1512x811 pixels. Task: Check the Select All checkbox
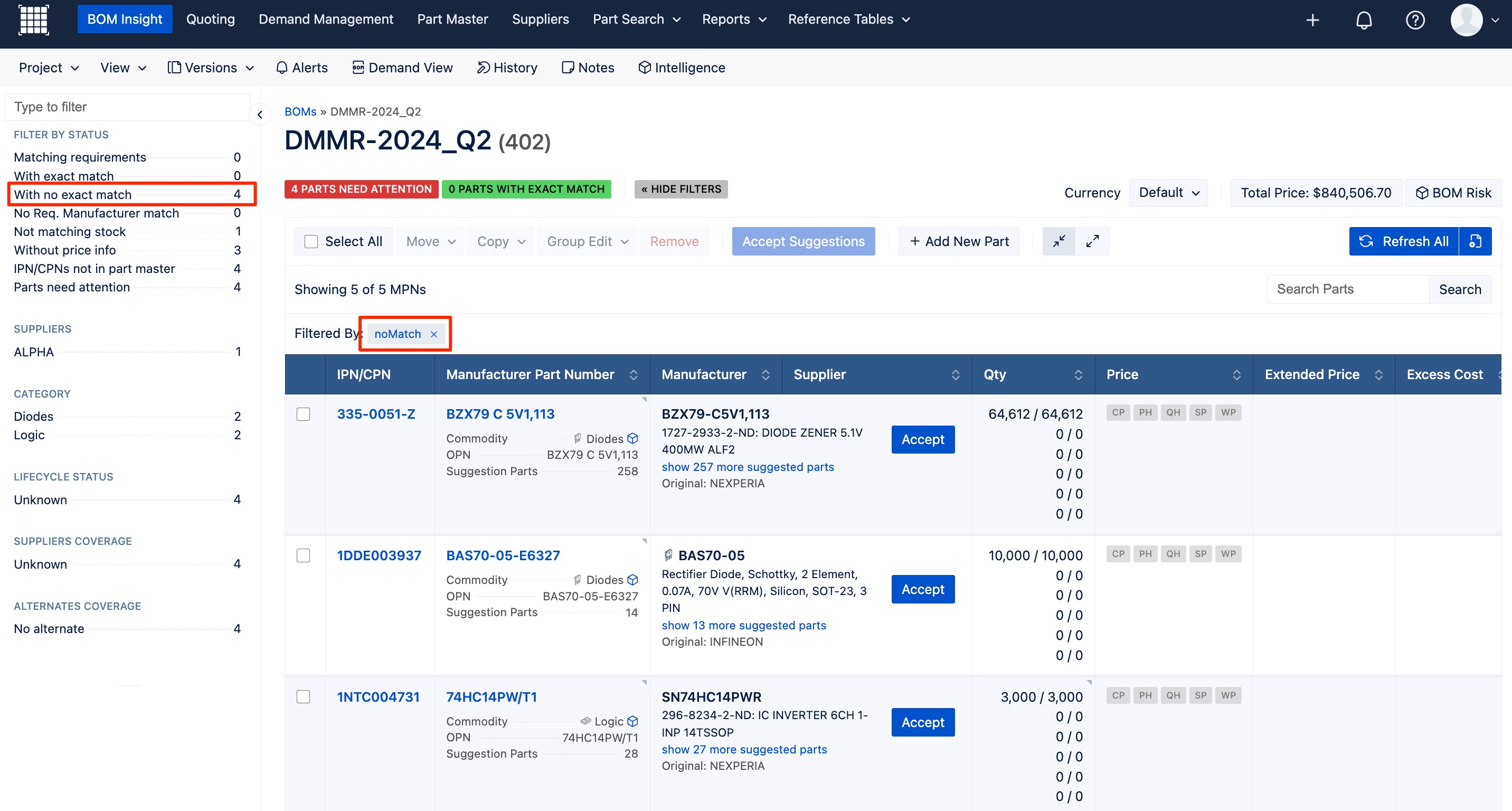coord(311,242)
